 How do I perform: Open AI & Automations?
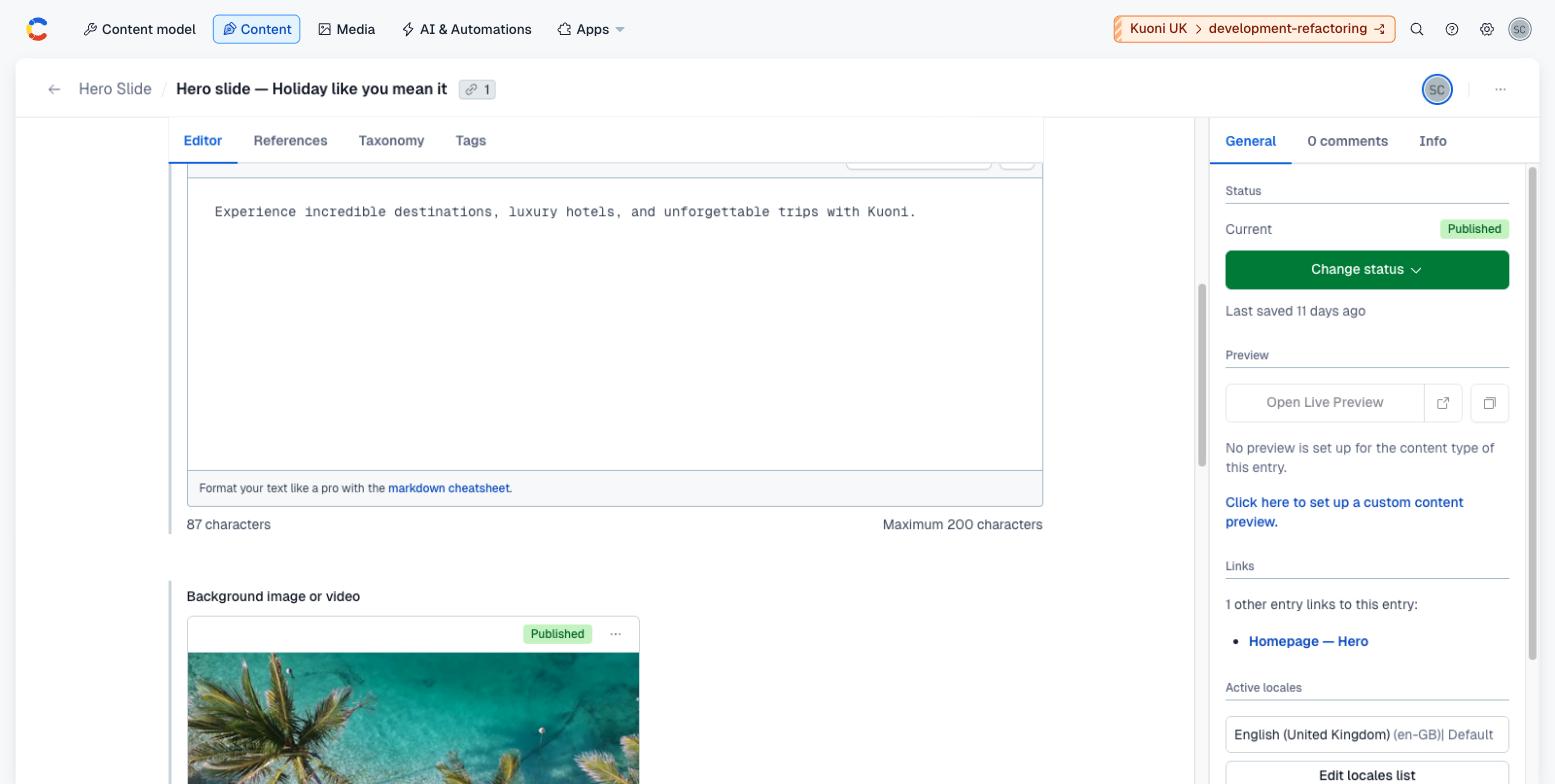(466, 29)
